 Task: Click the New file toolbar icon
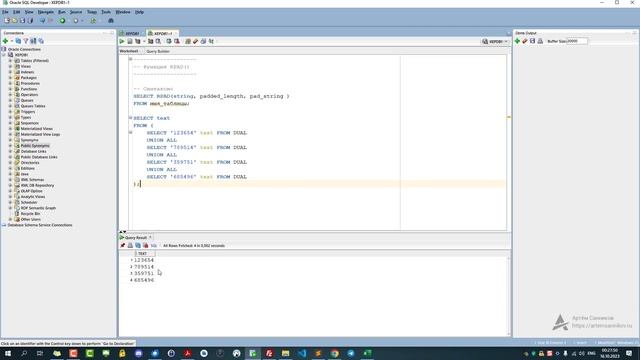(x=7, y=20)
